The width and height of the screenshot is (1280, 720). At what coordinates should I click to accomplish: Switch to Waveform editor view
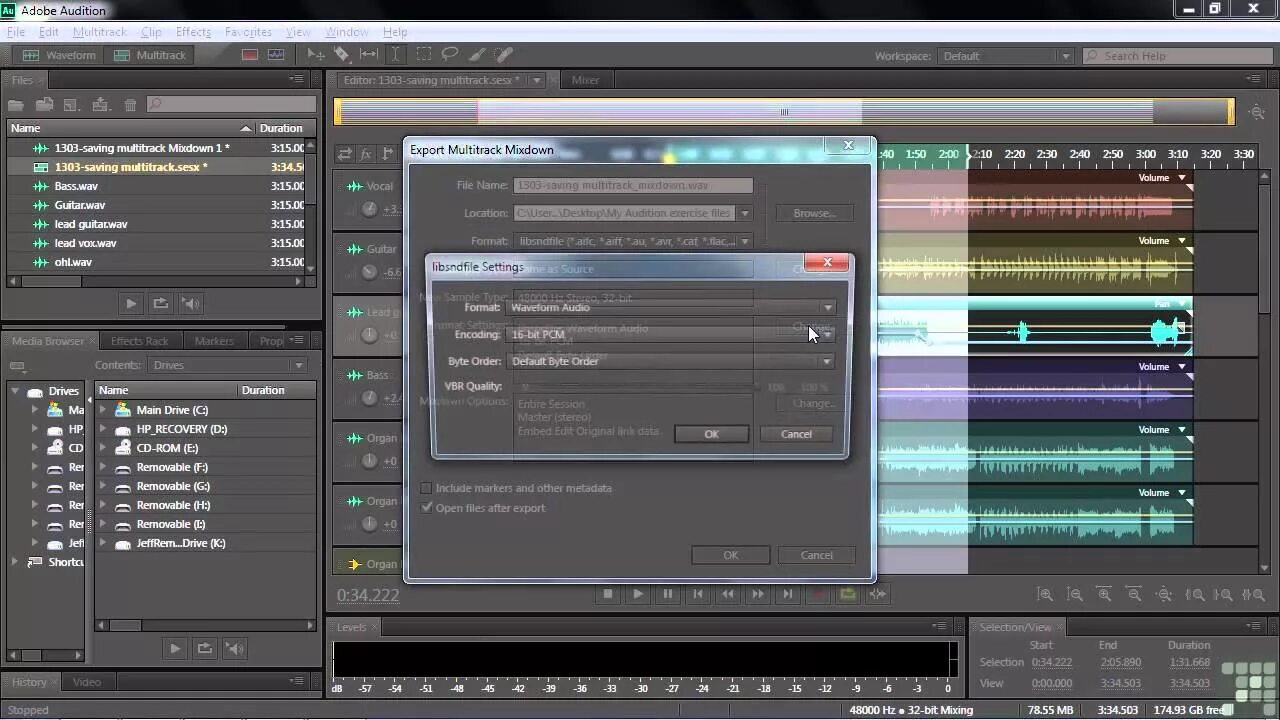click(x=60, y=55)
